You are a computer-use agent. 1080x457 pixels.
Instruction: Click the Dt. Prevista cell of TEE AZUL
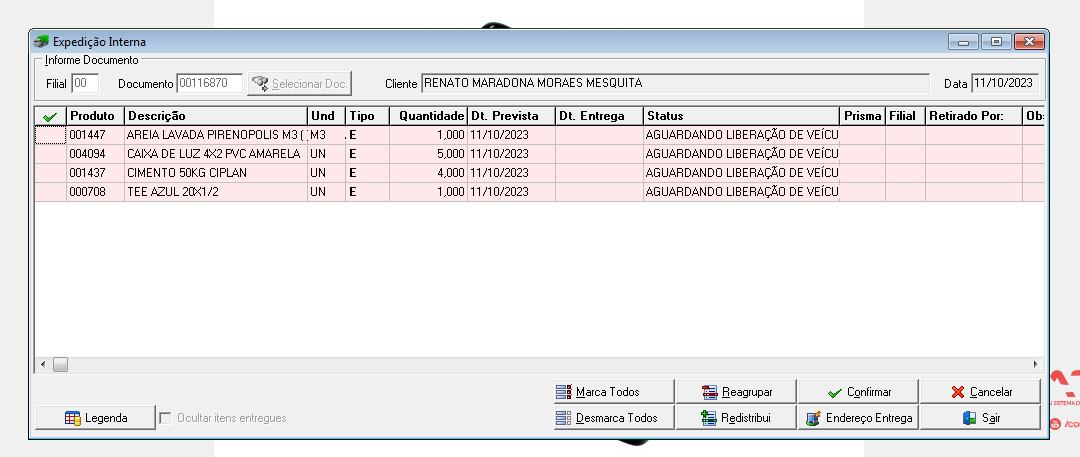(x=511, y=192)
